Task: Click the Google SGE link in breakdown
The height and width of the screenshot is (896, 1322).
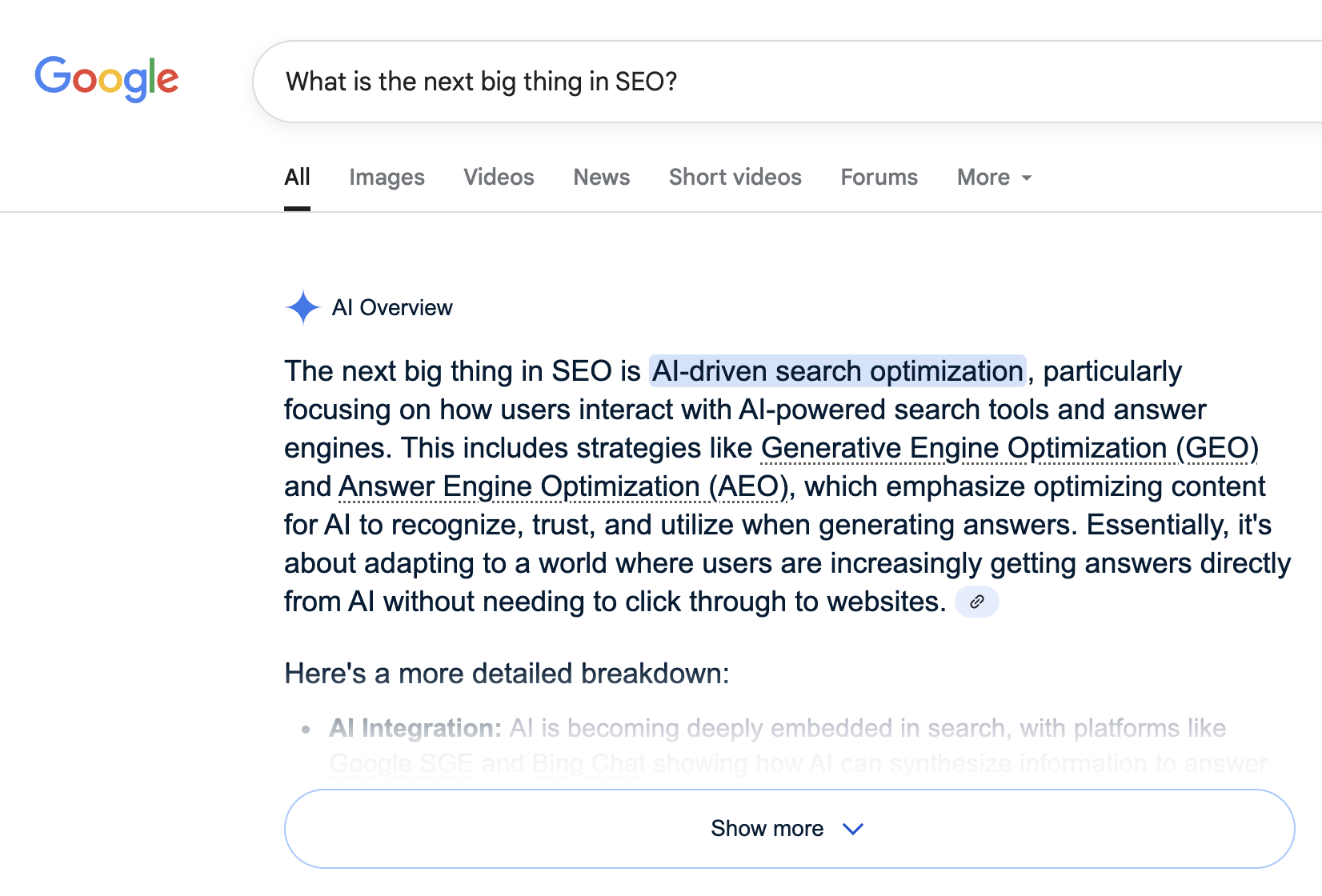Action: [401, 763]
